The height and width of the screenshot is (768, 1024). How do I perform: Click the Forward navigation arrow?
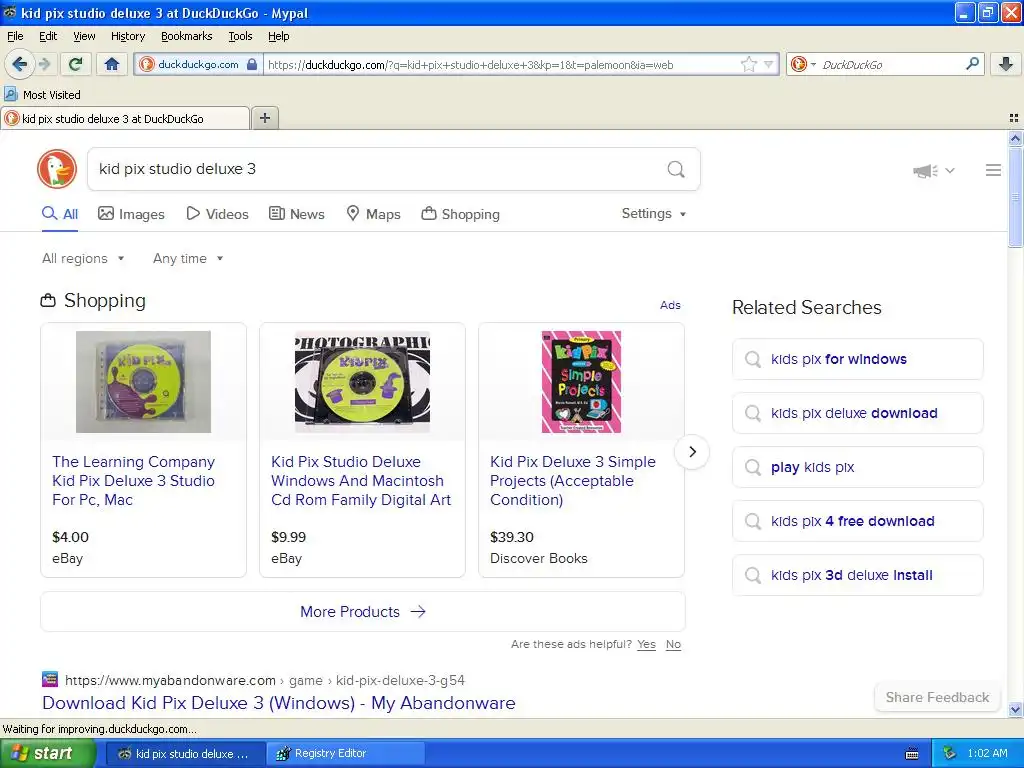pos(45,64)
